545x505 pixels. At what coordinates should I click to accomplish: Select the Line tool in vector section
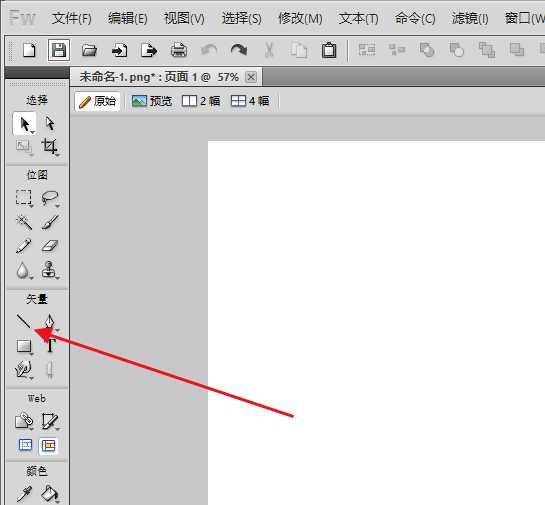pos(24,321)
